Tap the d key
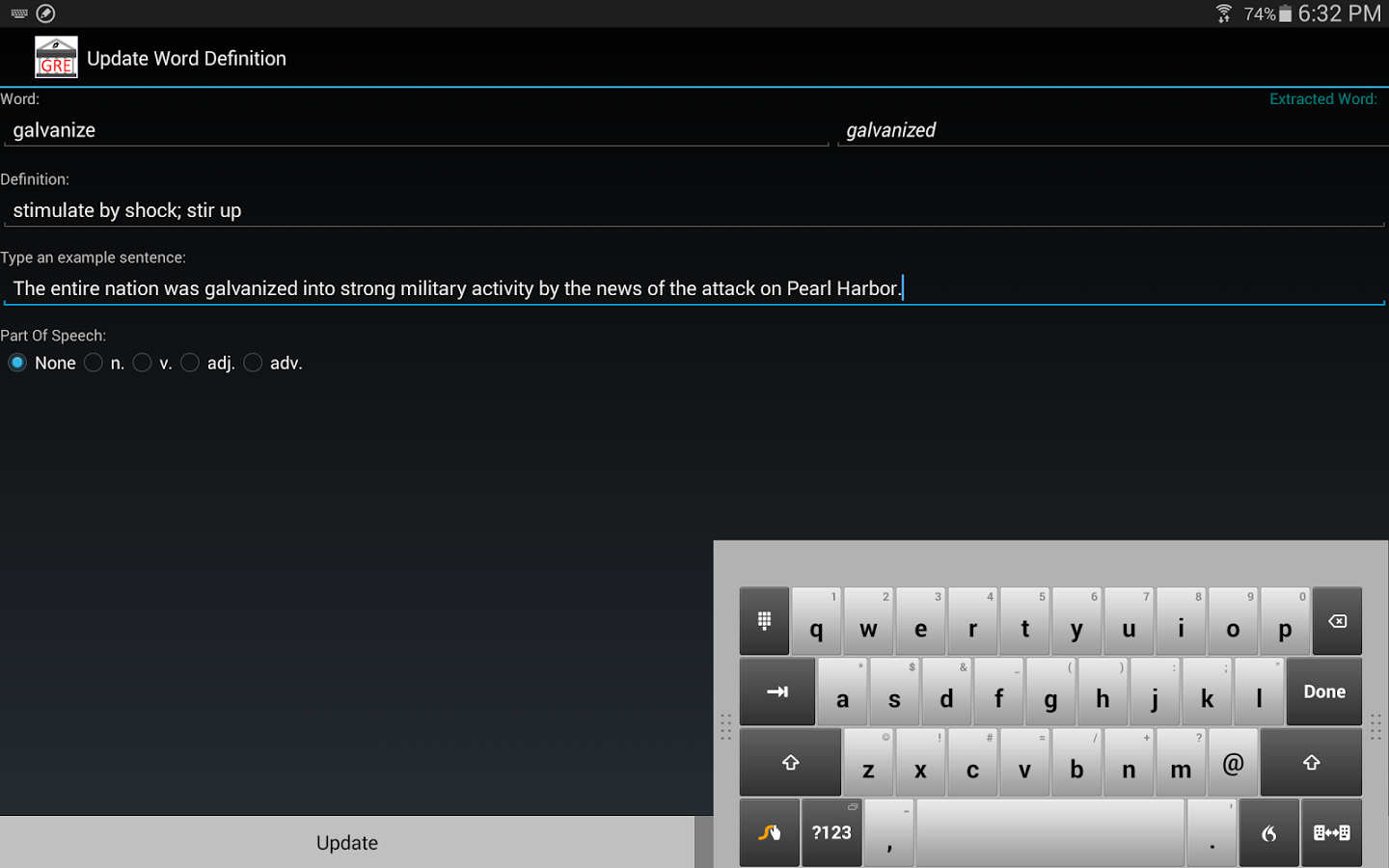 [x=946, y=692]
